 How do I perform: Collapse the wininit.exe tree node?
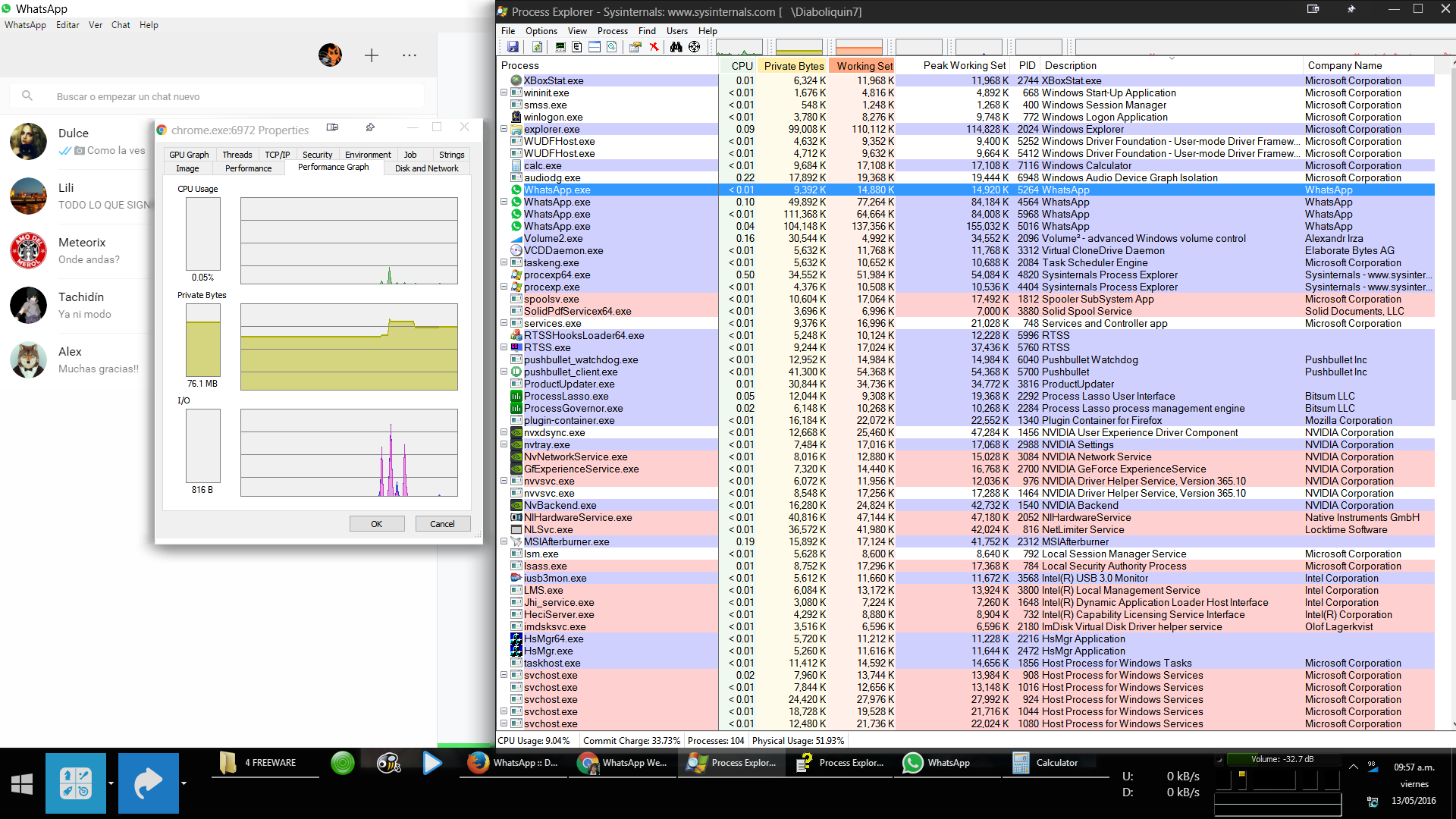(504, 93)
